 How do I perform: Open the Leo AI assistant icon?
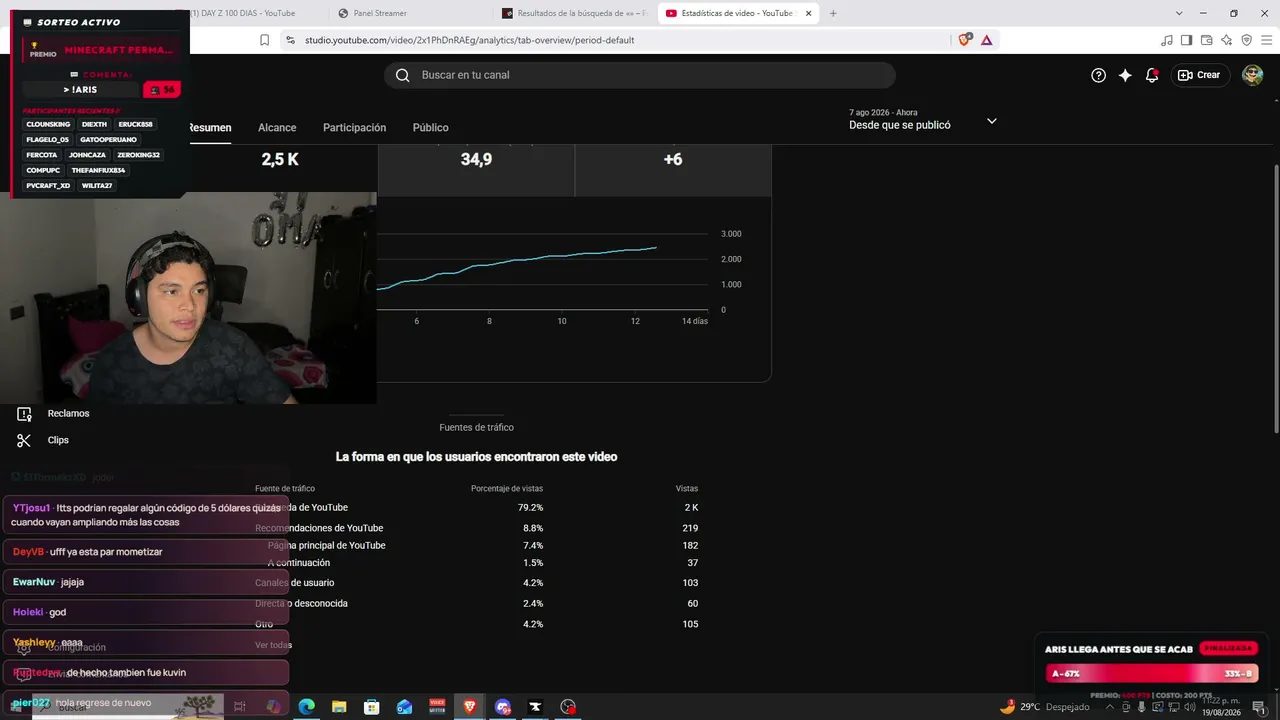point(1226,40)
